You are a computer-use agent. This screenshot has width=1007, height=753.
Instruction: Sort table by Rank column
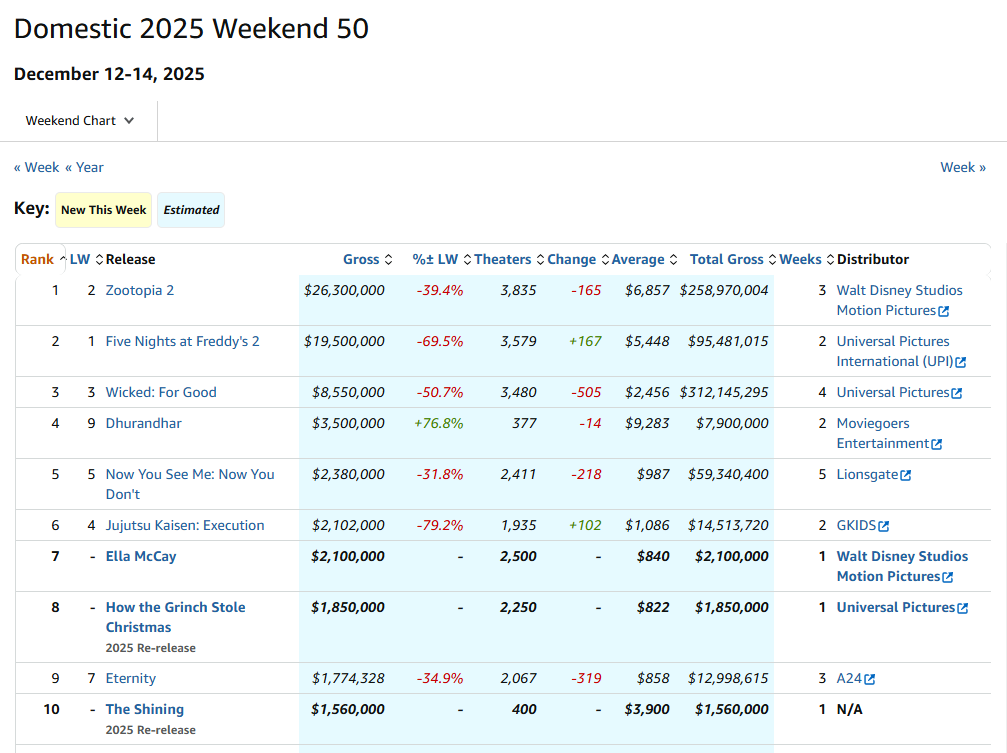[x=41, y=259]
